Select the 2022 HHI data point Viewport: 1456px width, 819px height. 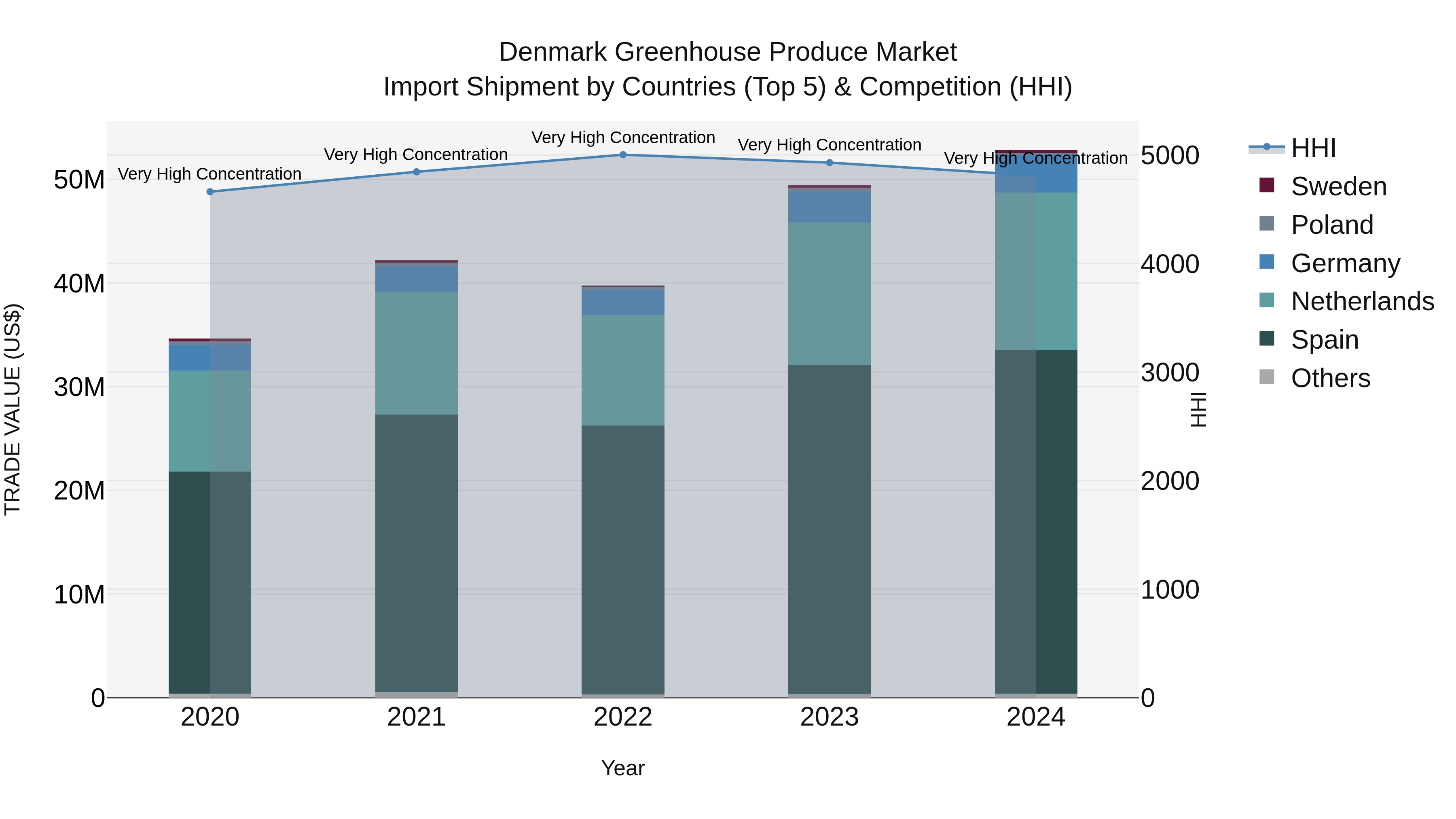pos(623,155)
